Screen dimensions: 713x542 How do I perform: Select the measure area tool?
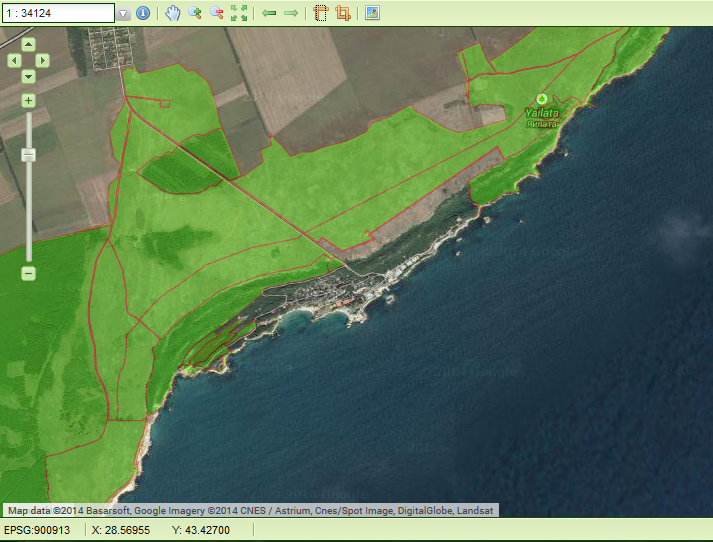[343, 13]
